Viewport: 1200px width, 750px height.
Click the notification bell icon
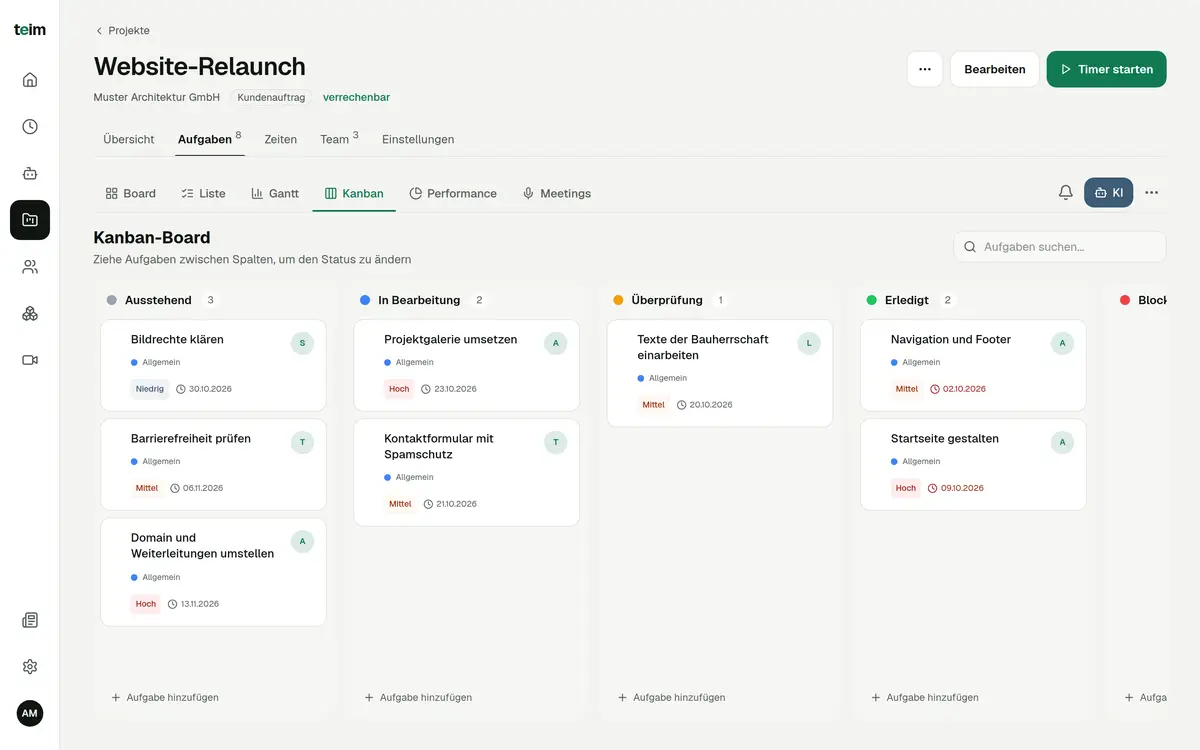point(1066,193)
